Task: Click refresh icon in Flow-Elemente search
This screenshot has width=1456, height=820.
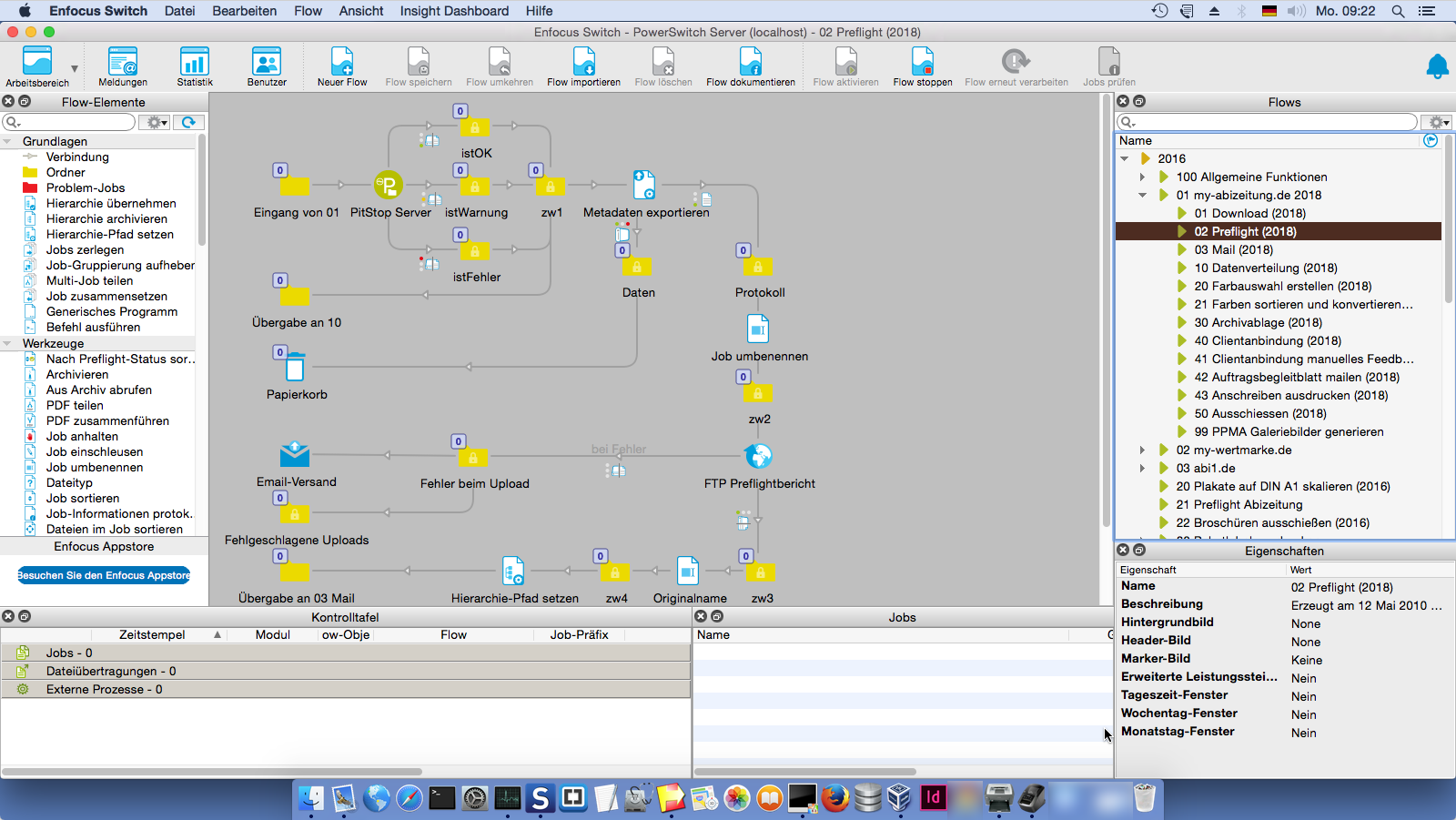Action: (188, 122)
